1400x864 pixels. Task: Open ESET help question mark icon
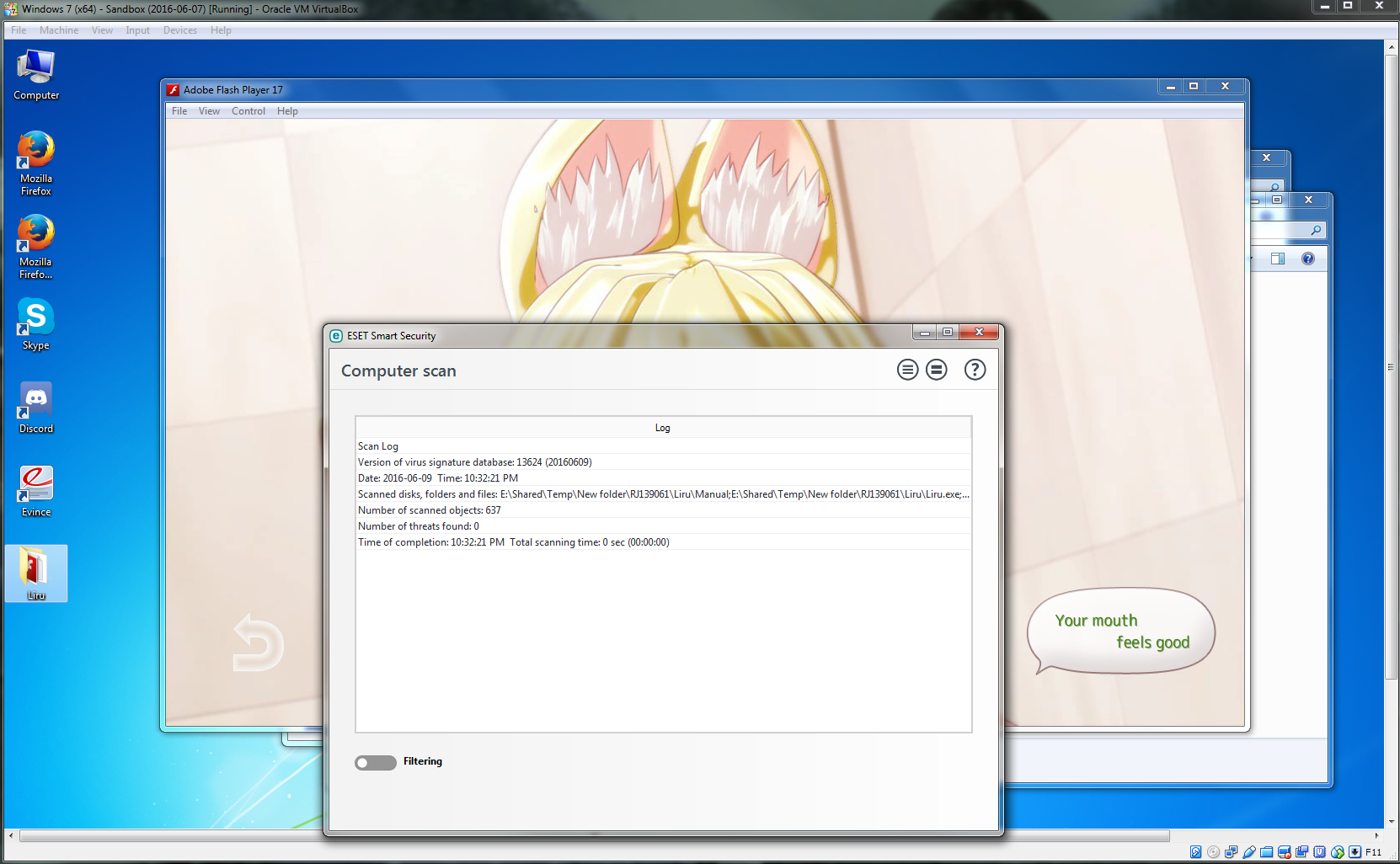coord(975,370)
